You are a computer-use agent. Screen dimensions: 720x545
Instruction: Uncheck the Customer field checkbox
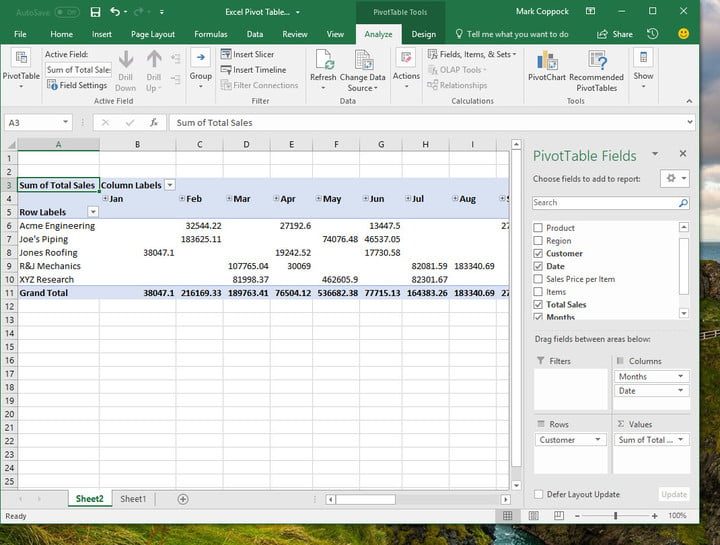(539, 254)
